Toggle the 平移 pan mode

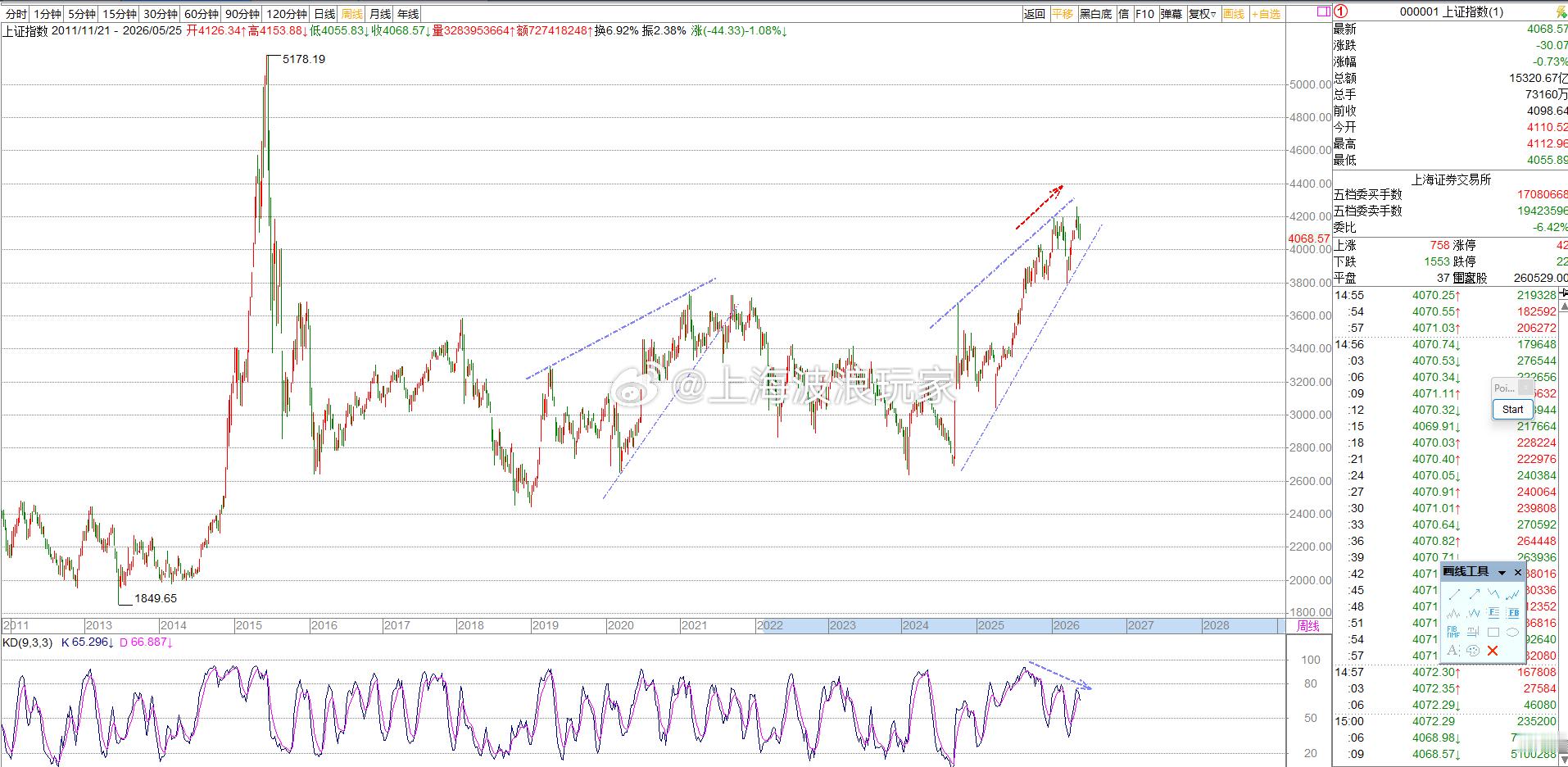click(x=1063, y=14)
